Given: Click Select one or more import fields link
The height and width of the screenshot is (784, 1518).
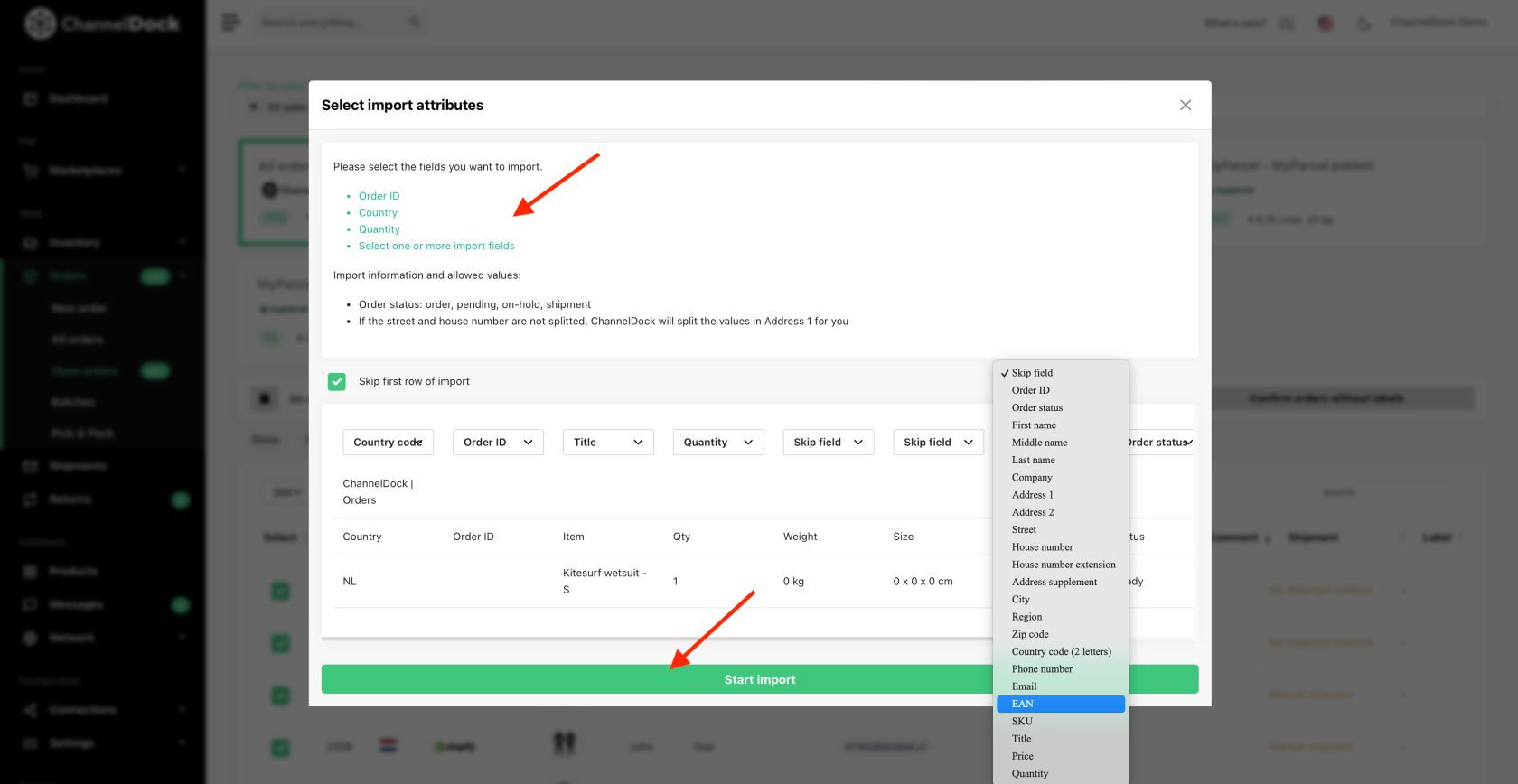Looking at the screenshot, I should [x=436, y=246].
